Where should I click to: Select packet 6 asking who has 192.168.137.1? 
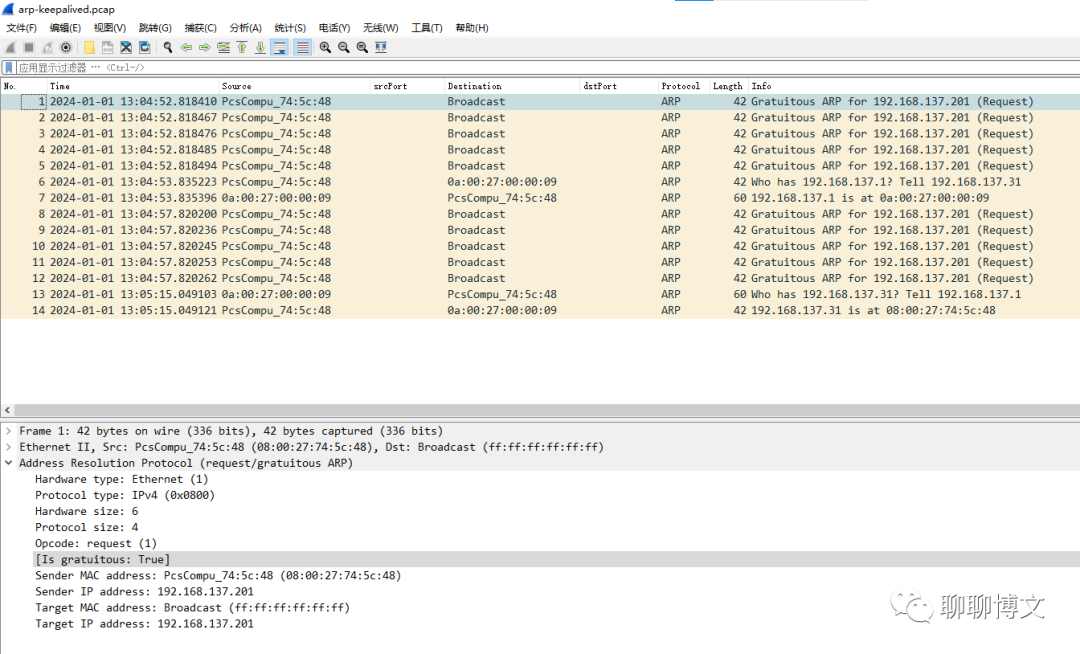540,182
